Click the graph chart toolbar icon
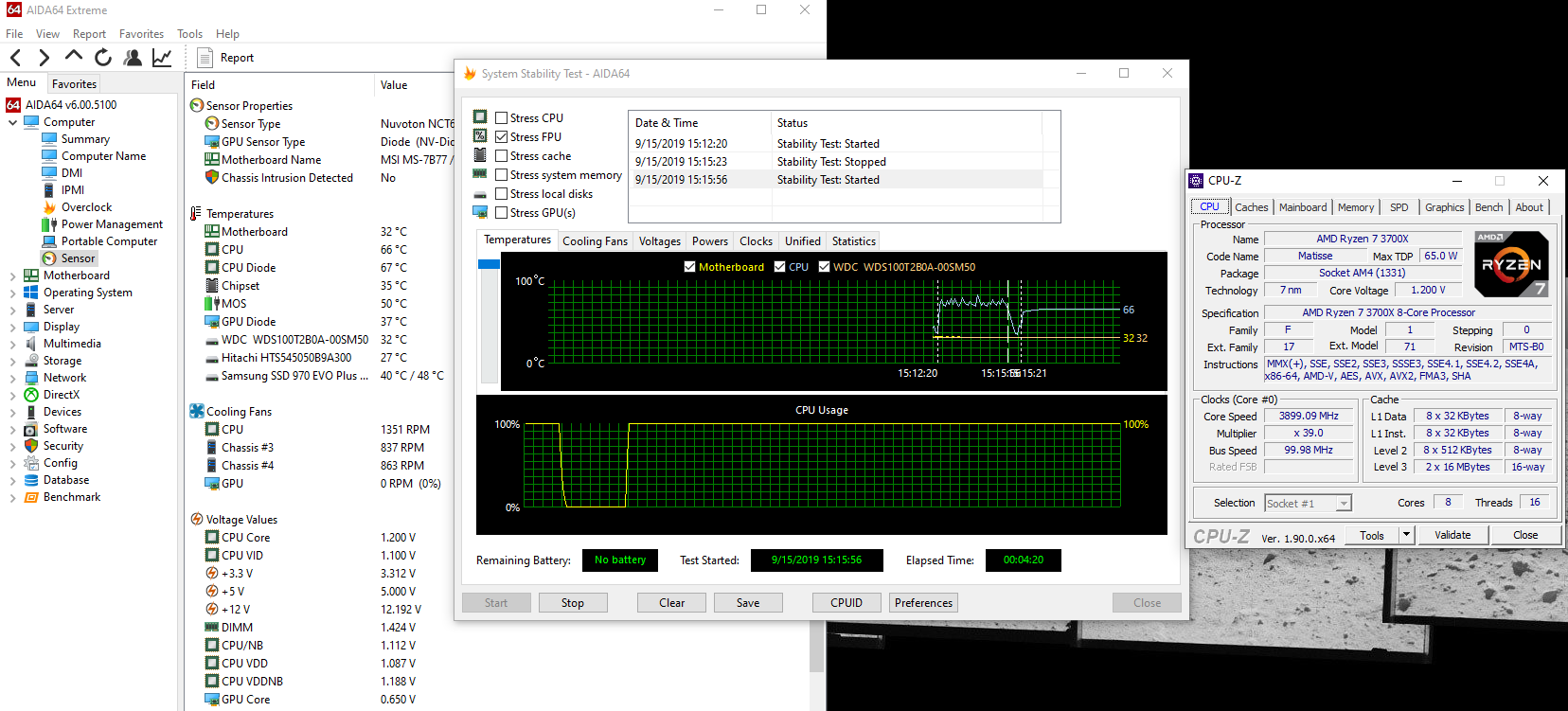The width and height of the screenshot is (1568, 711). click(162, 58)
